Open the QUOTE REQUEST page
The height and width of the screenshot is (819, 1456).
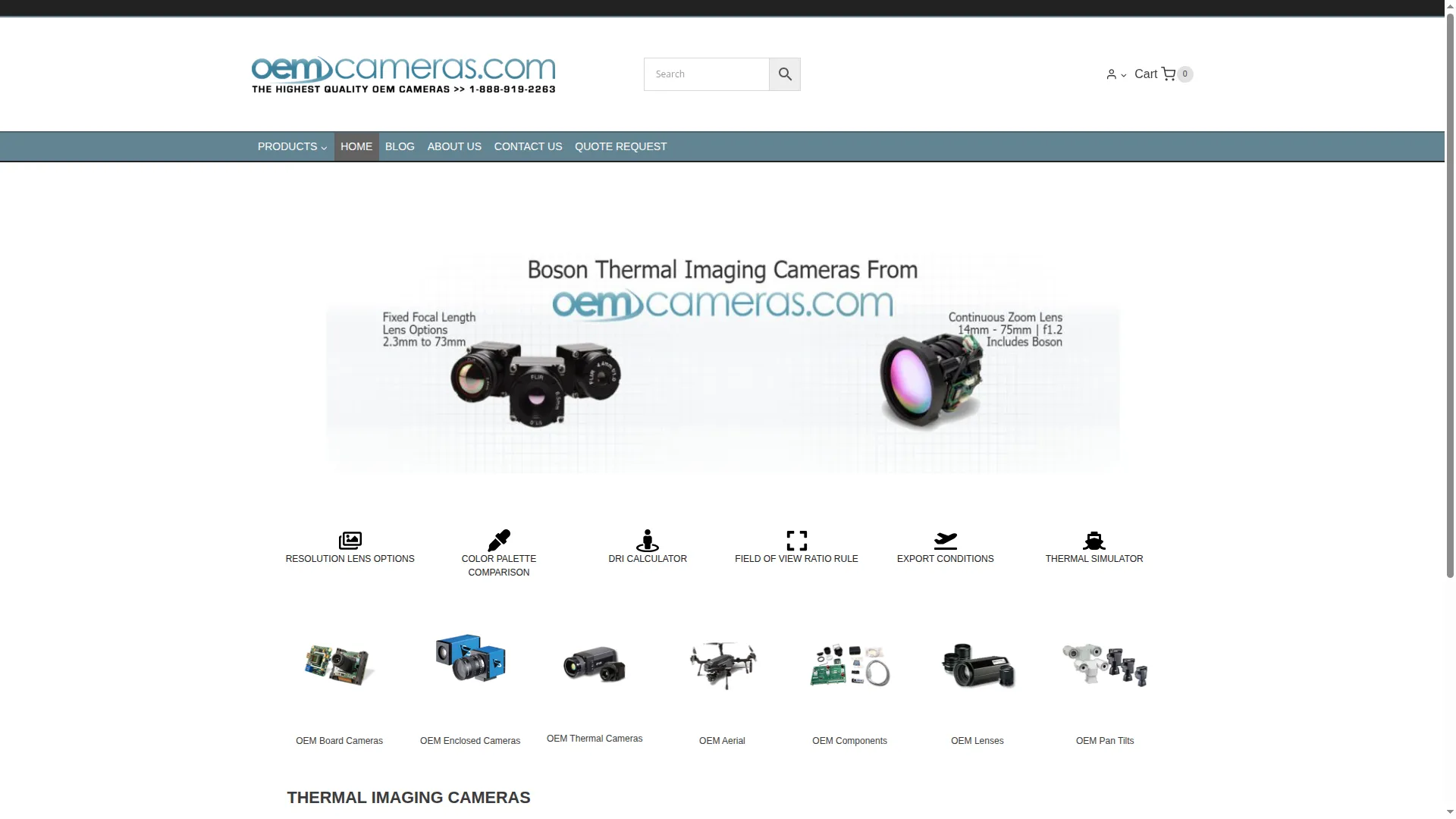point(621,146)
